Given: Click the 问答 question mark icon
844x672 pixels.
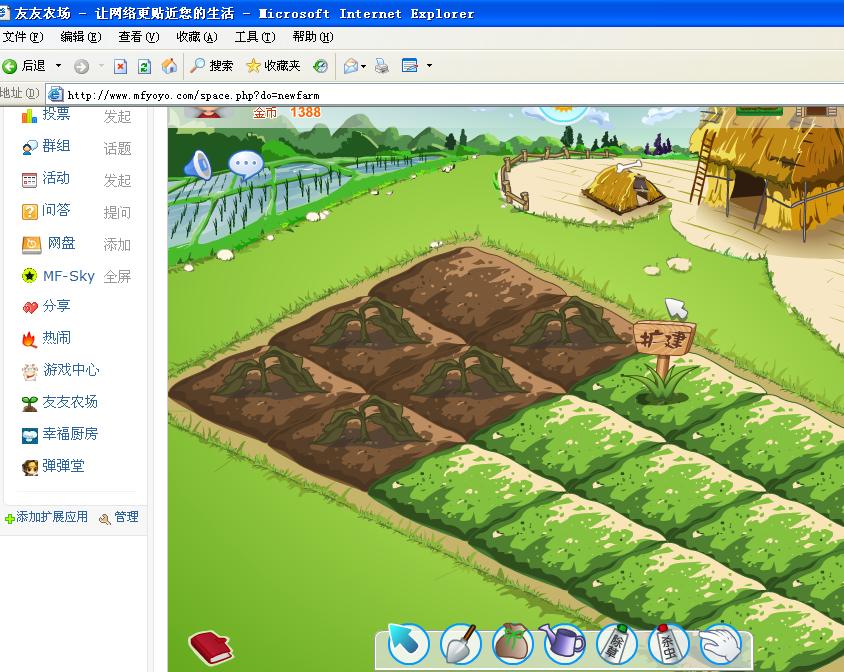Looking at the screenshot, I should (x=30, y=212).
